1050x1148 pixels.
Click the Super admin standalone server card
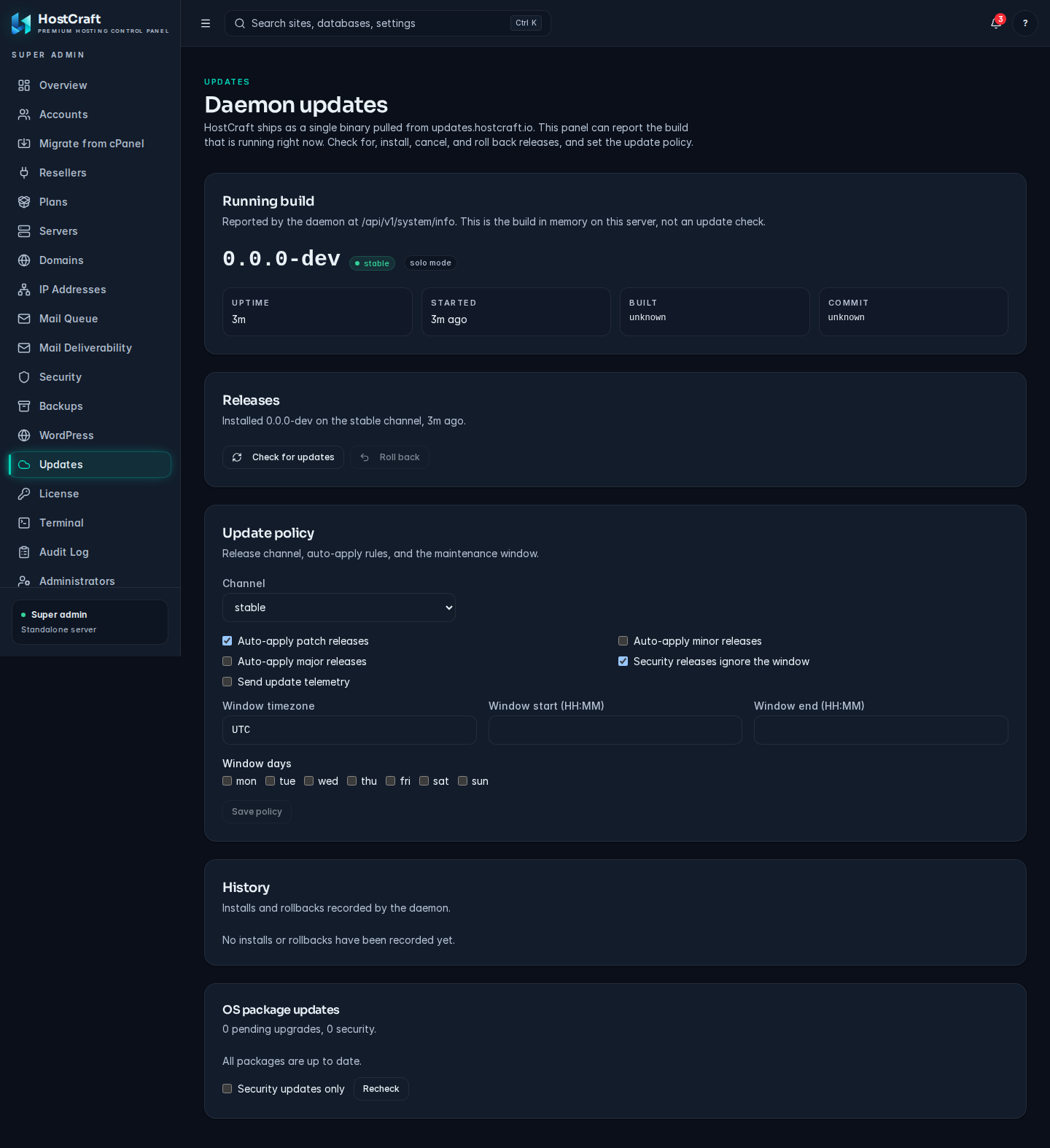click(x=90, y=622)
